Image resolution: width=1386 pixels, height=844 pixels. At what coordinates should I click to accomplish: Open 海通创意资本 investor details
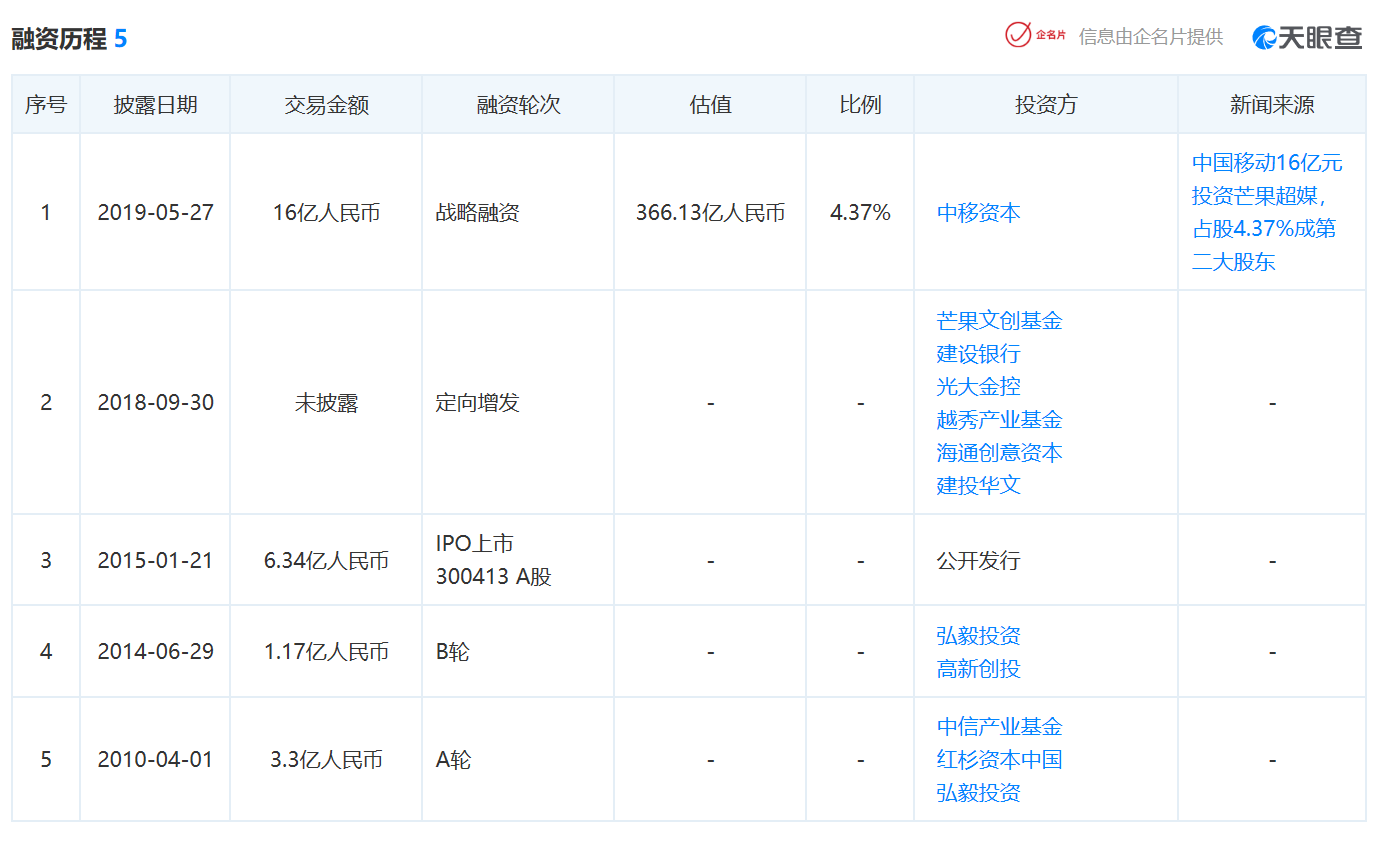point(999,453)
